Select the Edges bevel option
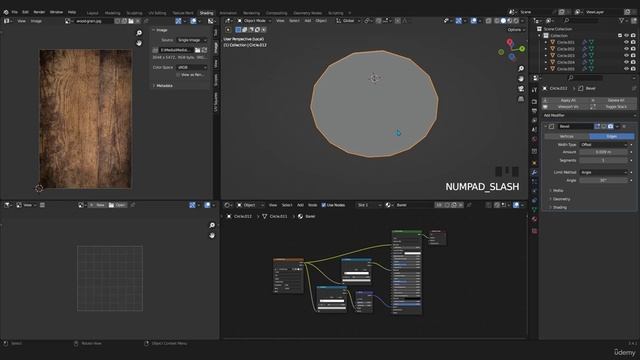 tap(611, 136)
